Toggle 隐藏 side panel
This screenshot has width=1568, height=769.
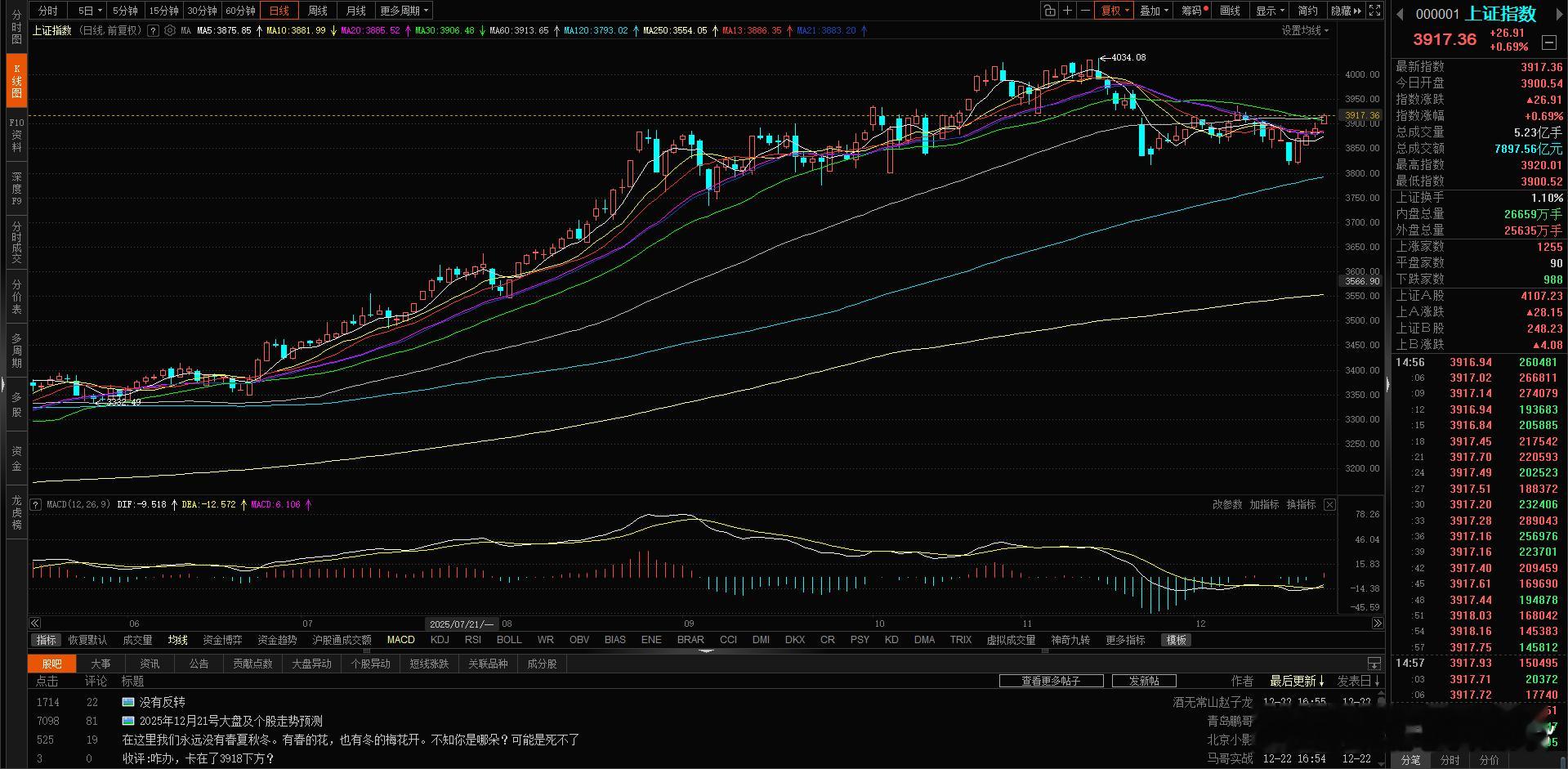coord(1346,11)
